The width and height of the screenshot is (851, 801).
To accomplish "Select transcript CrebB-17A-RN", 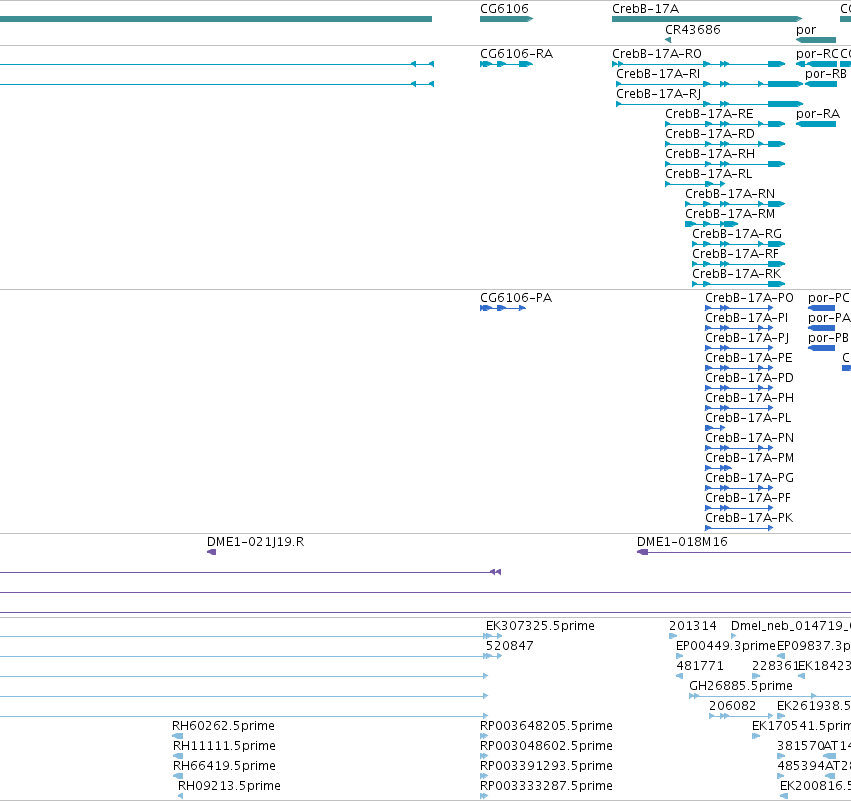I will click(x=730, y=194).
